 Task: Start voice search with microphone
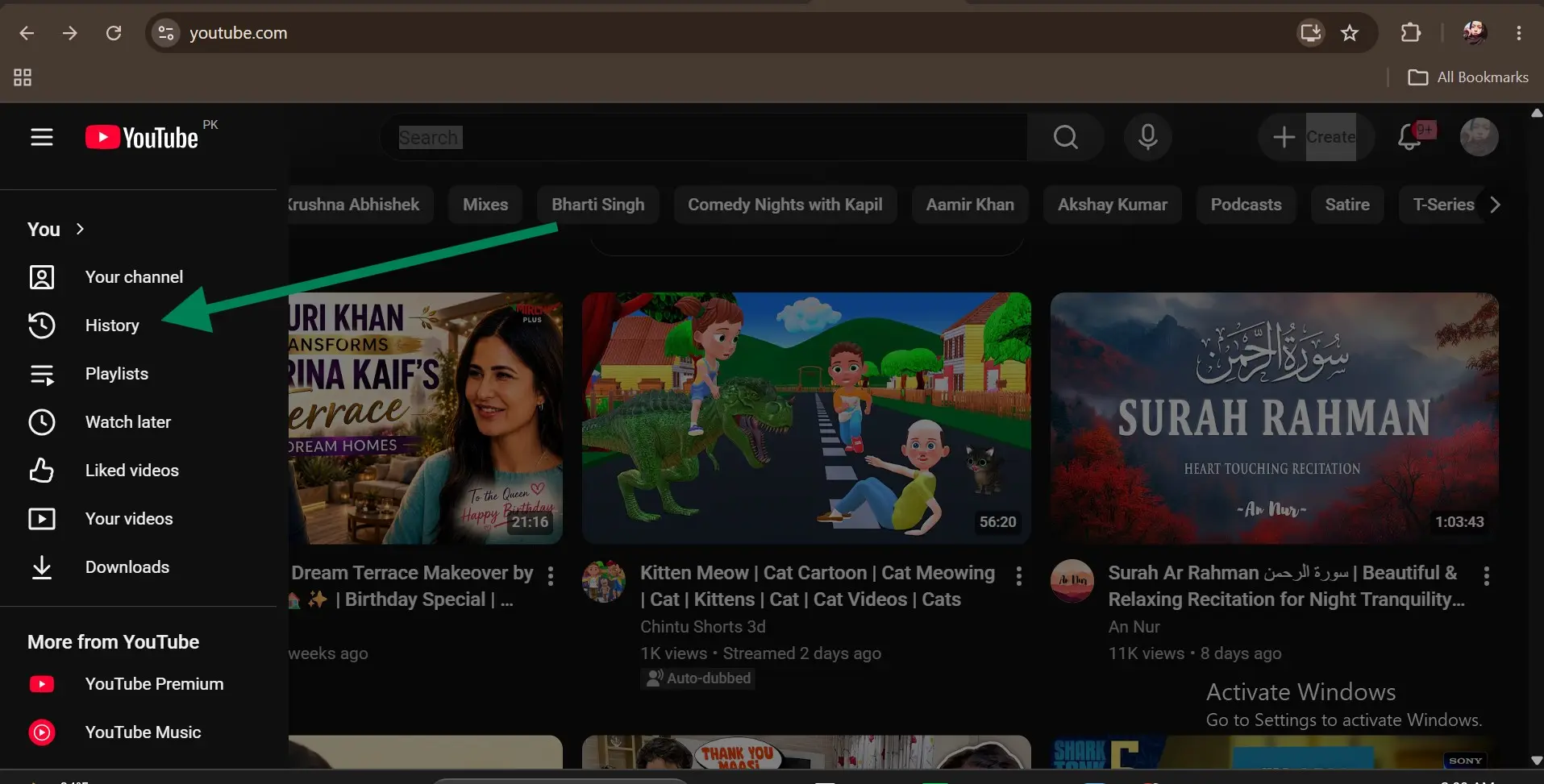1147,138
